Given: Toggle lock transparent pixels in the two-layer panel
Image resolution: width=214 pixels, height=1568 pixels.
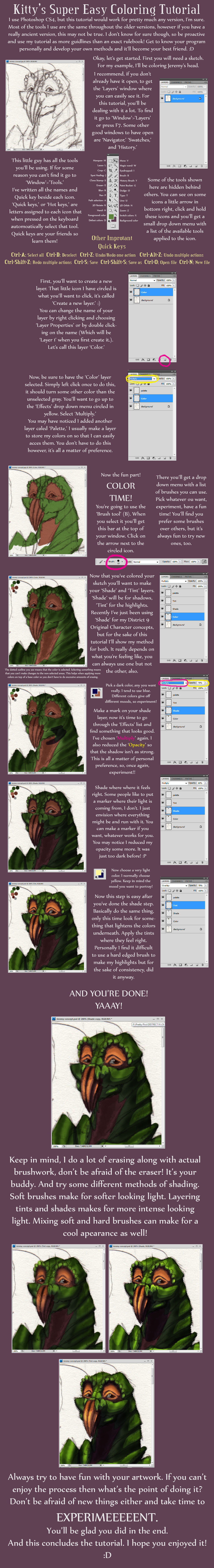Looking at the screenshot, I should 138,285.
